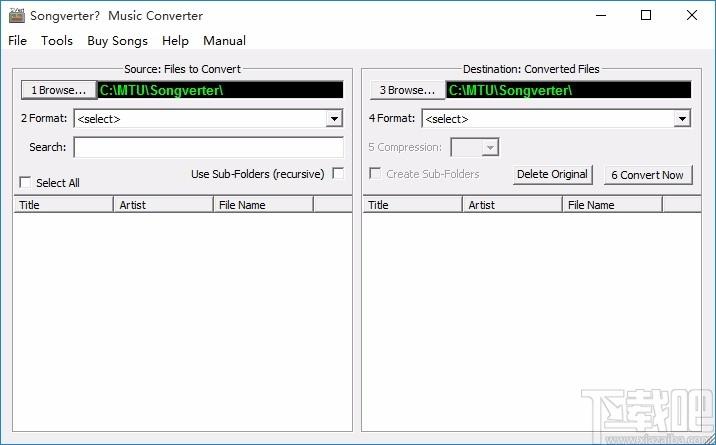Image resolution: width=716 pixels, height=445 pixels.
Task: Open the Help menu
Action: pyautogui.click(x=175, y=41)
